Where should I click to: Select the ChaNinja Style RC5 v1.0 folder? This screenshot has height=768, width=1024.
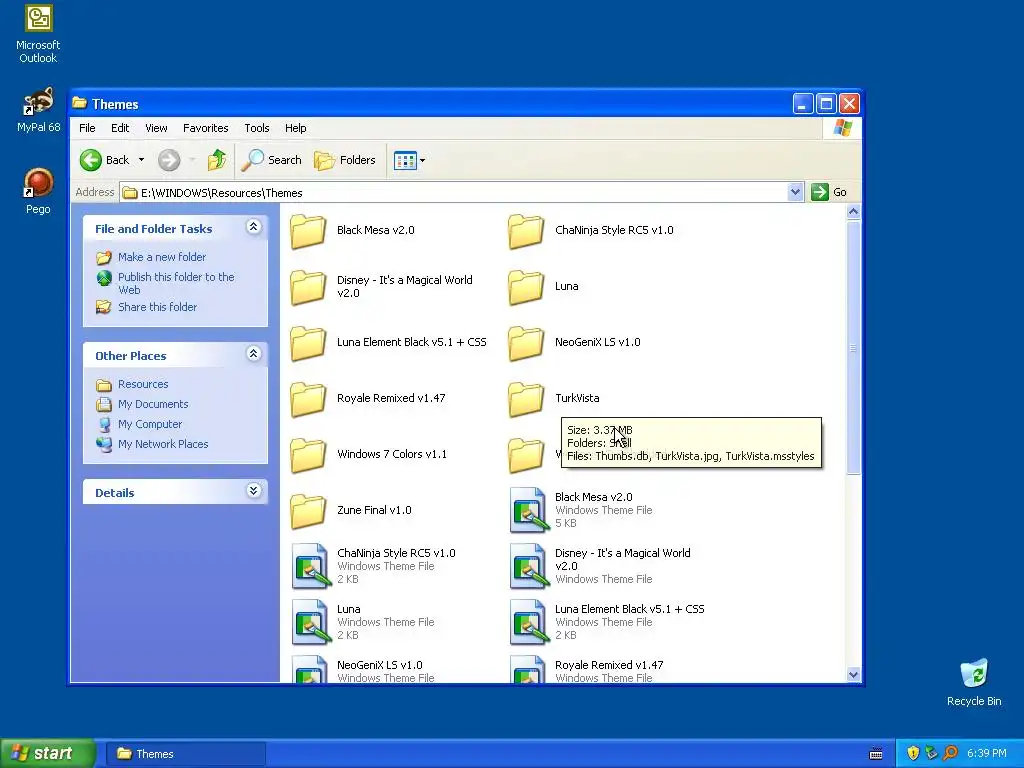[591, 231]
